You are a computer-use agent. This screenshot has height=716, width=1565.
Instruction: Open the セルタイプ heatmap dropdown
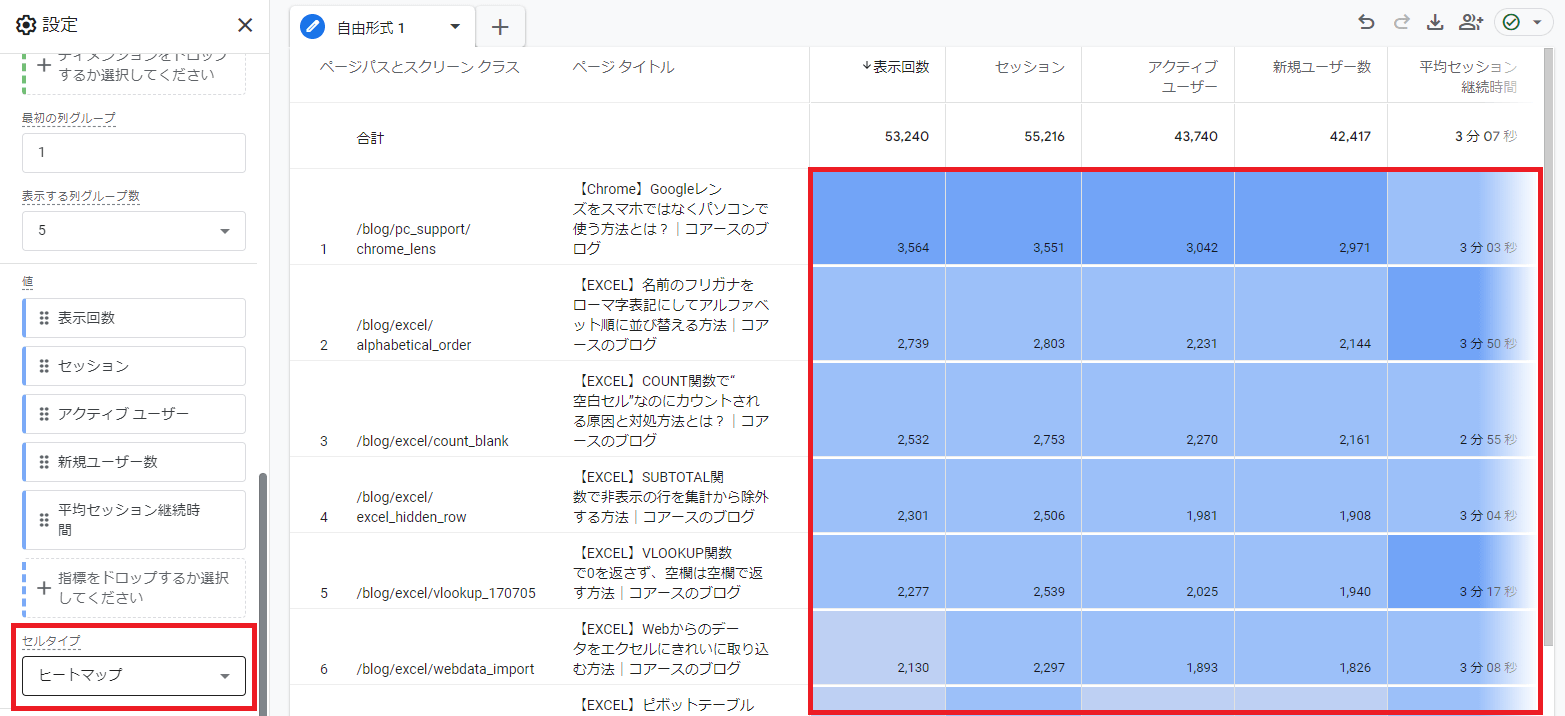coord(134,676)
